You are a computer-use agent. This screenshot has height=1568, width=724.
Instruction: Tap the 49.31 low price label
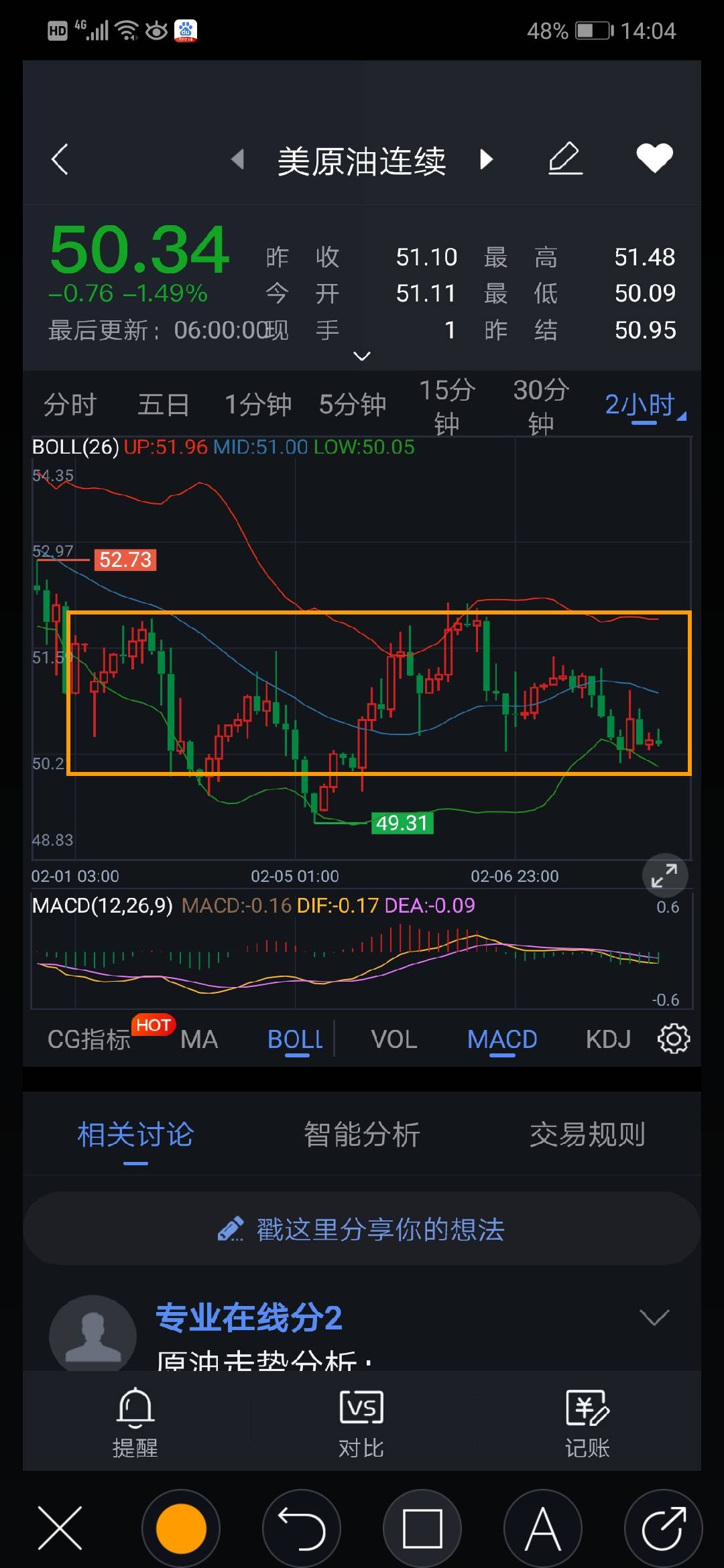(x=402, y=822)
